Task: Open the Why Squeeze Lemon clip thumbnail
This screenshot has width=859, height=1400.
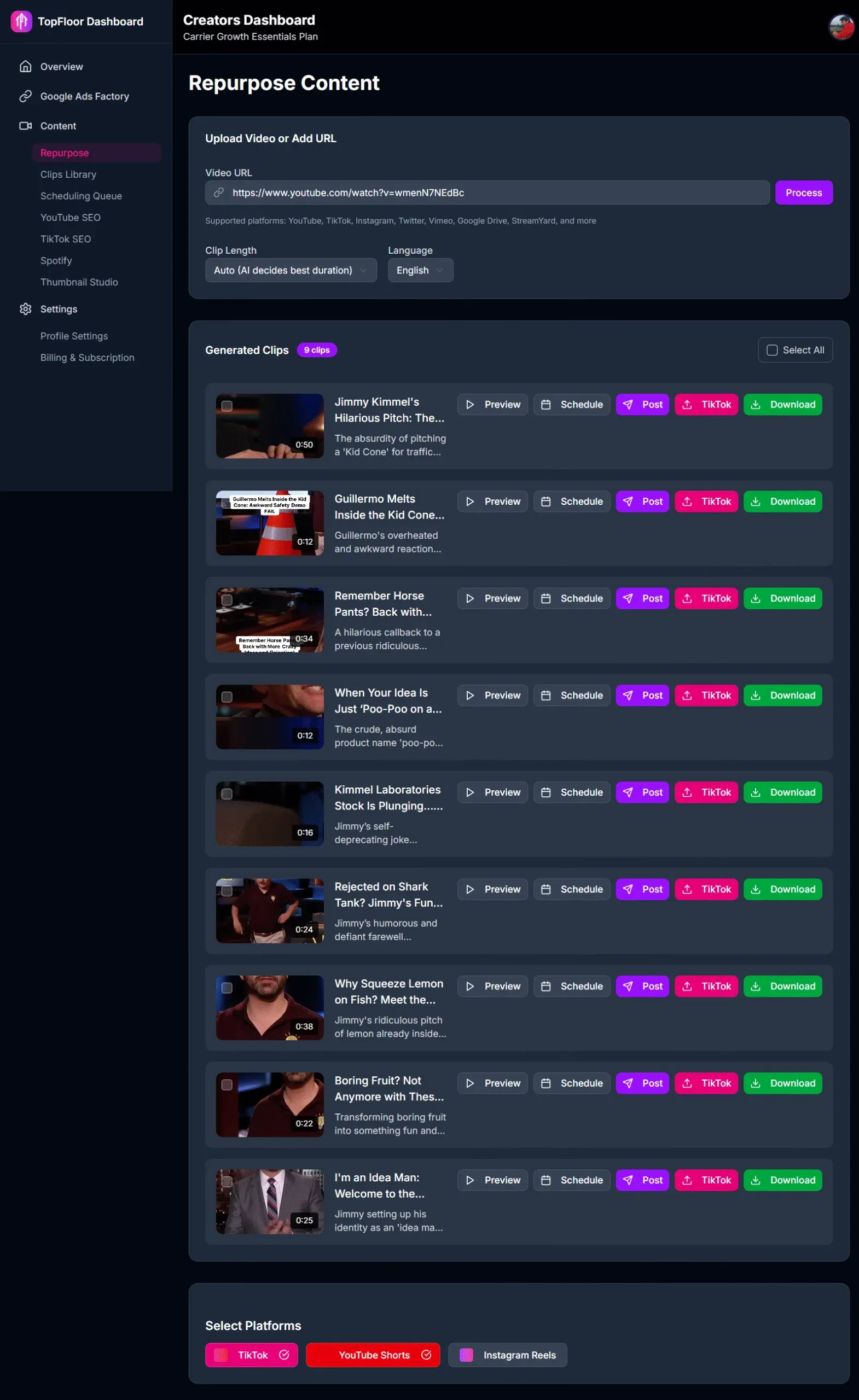Action: point(270,1008)
